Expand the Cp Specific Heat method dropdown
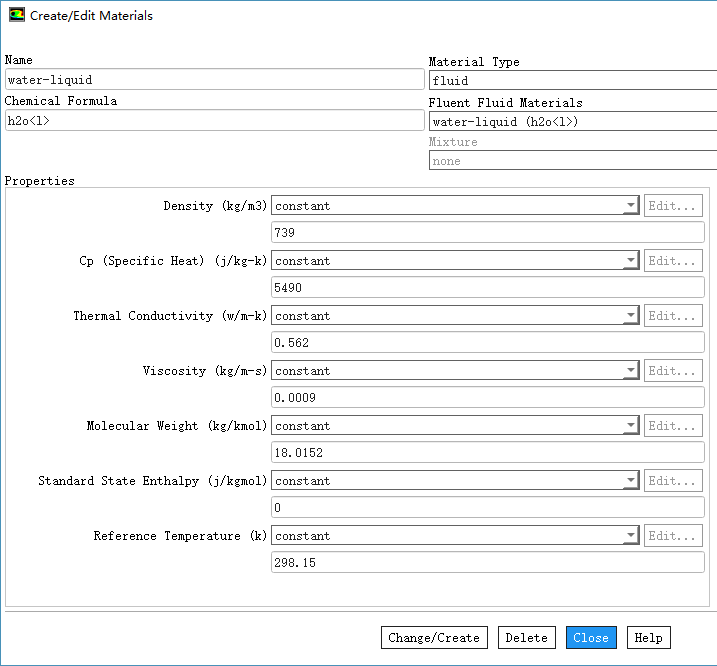 [x=455, y=261]
